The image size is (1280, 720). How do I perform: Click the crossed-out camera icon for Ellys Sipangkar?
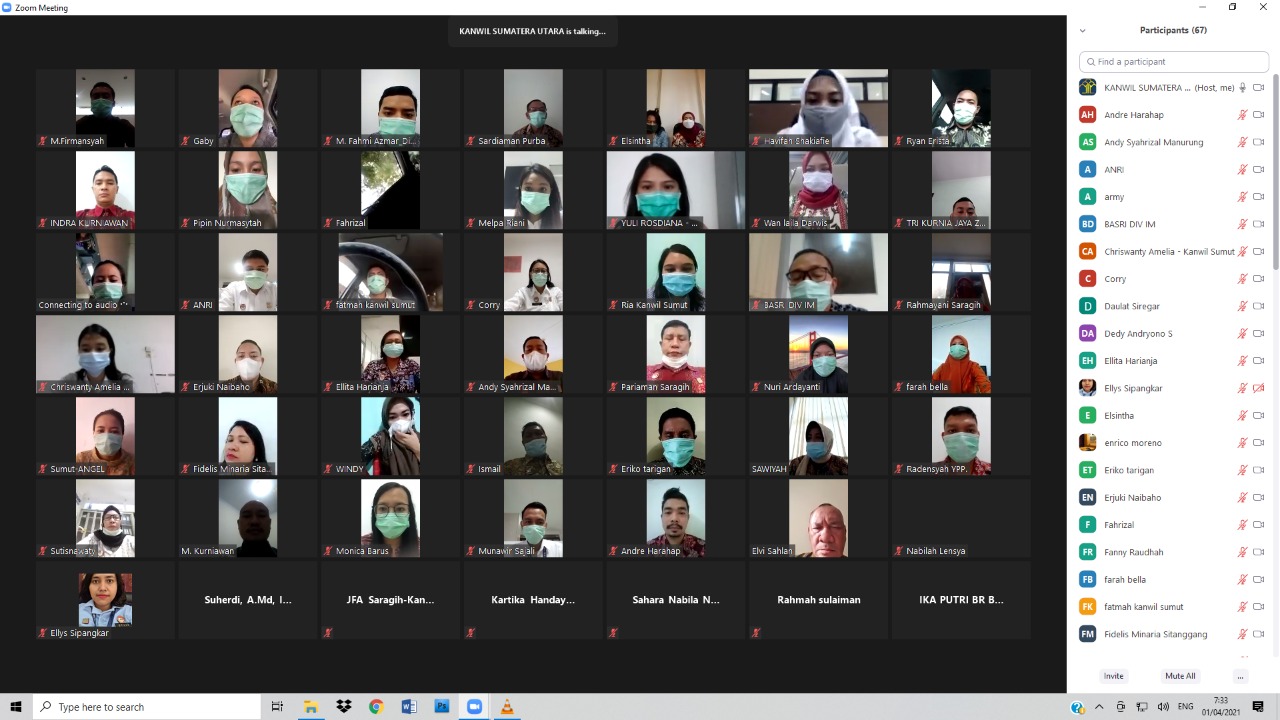click(1259, 388)
